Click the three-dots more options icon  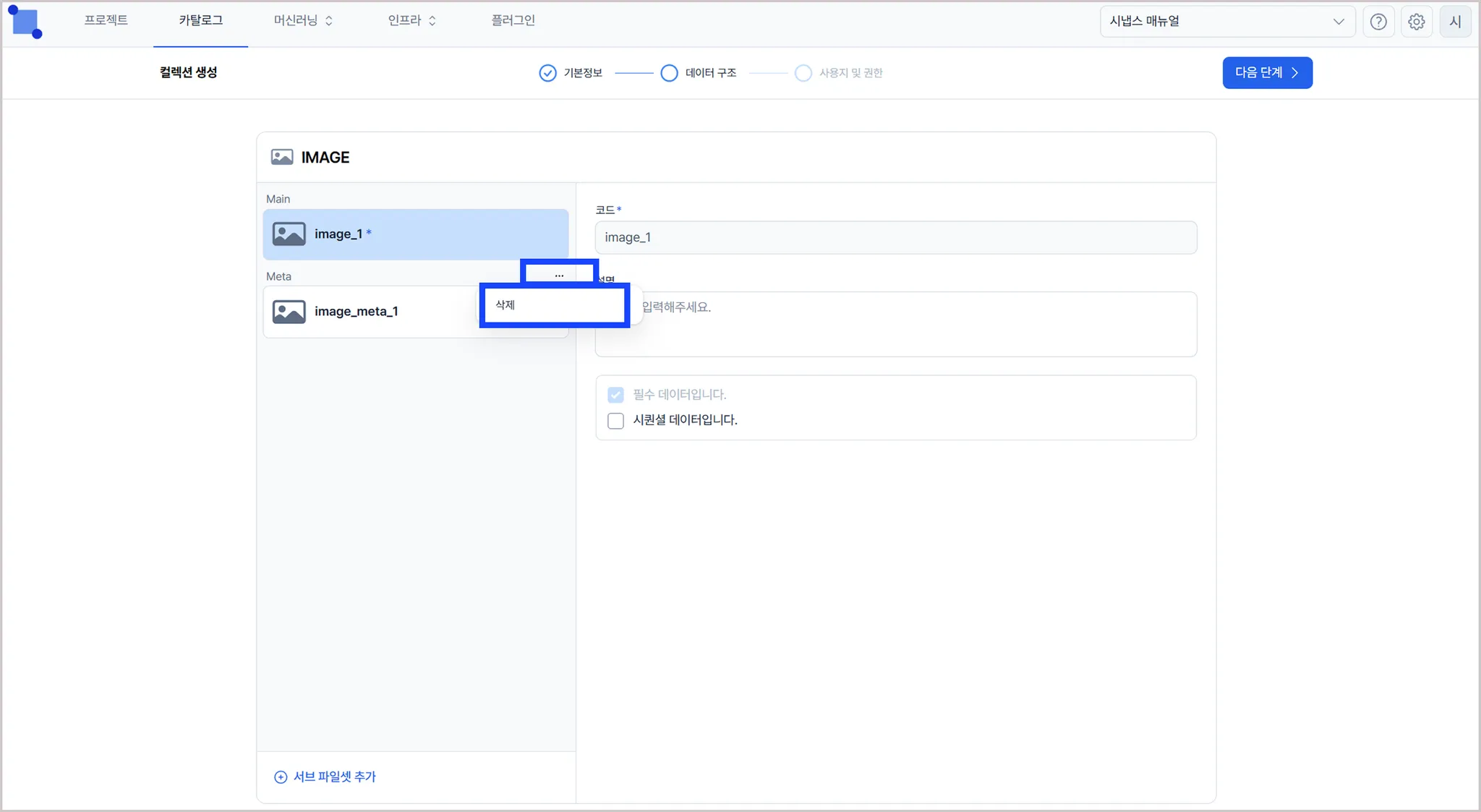pyautogui.click(x=559, y=275)
